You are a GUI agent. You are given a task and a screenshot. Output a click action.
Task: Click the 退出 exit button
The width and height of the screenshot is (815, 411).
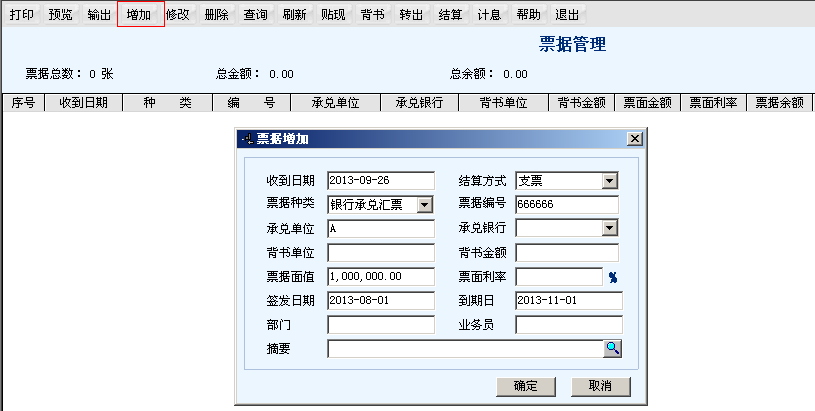point(567,15)
